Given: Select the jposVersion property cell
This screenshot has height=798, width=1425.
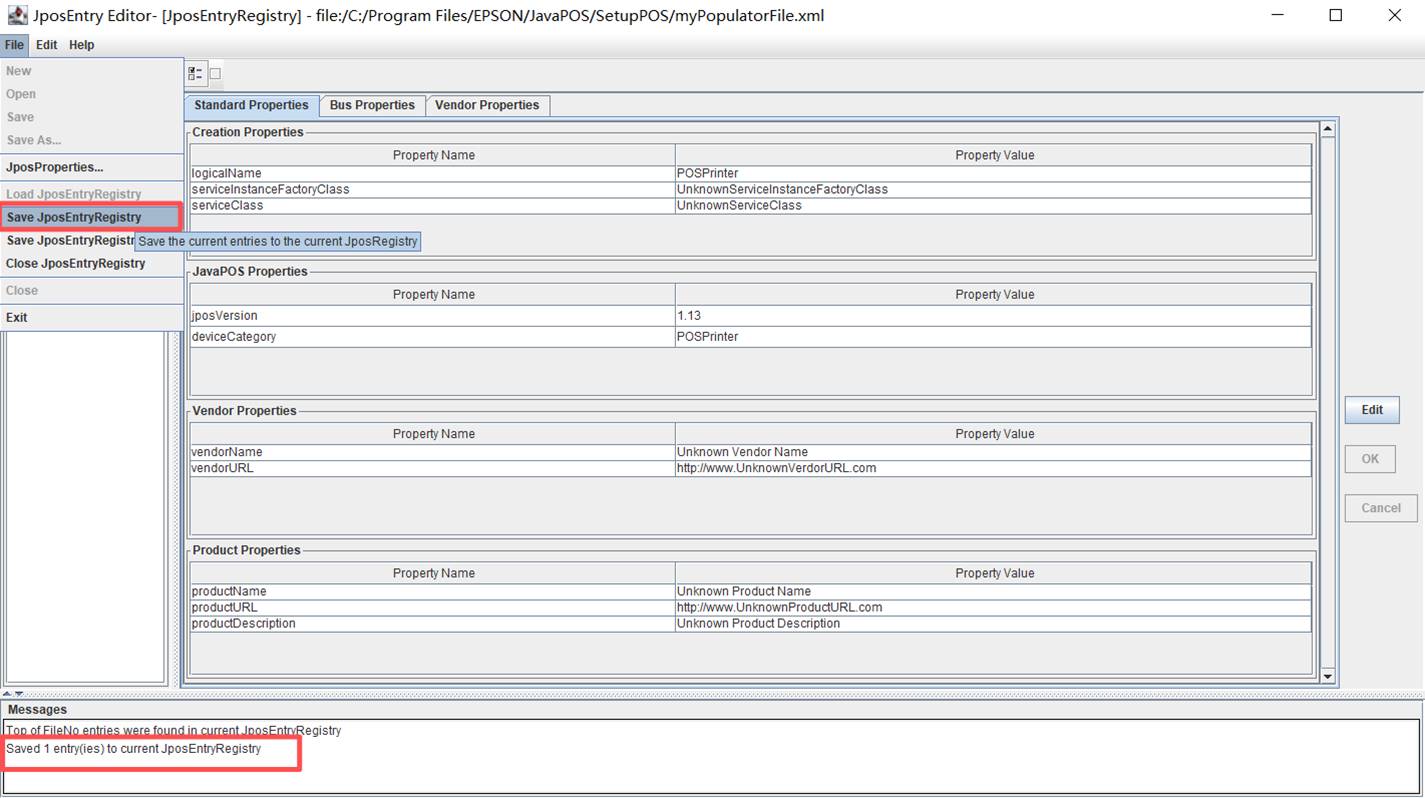Looking at the screenshot, I should 433,315.
